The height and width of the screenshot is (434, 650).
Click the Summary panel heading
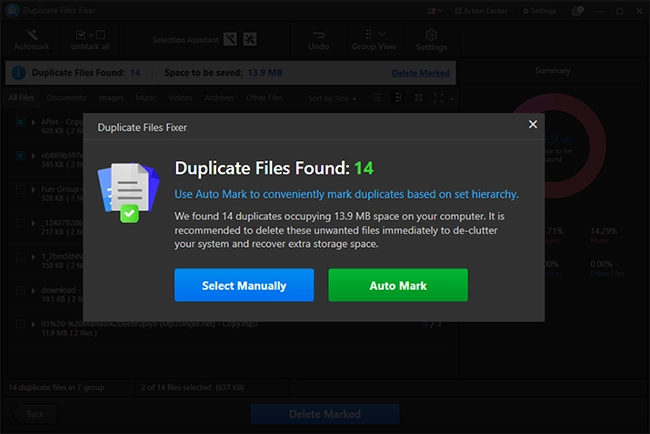(x=552, y=71)
